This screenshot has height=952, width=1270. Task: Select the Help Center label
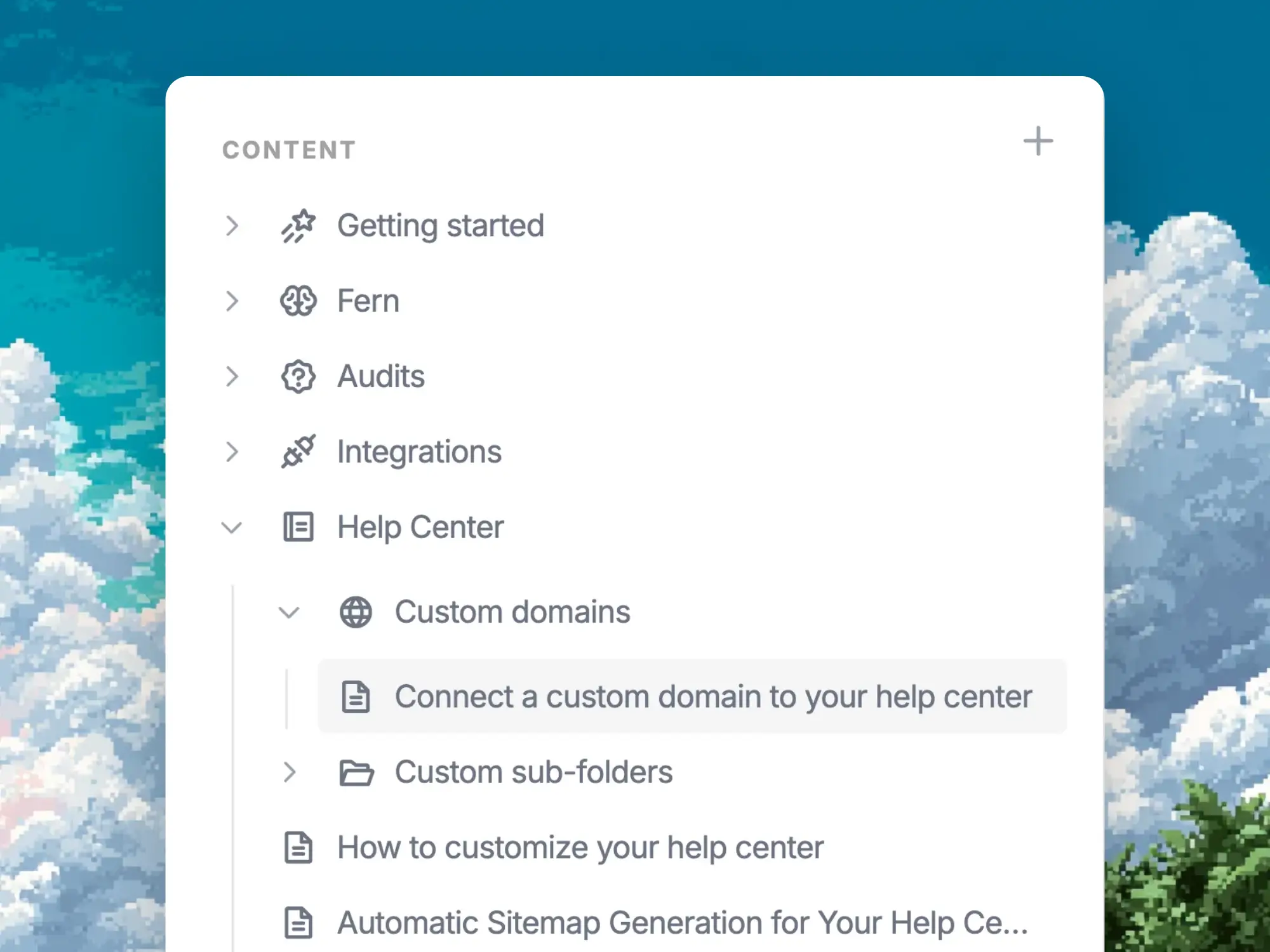pyautogui.click(x=420, y=527)
